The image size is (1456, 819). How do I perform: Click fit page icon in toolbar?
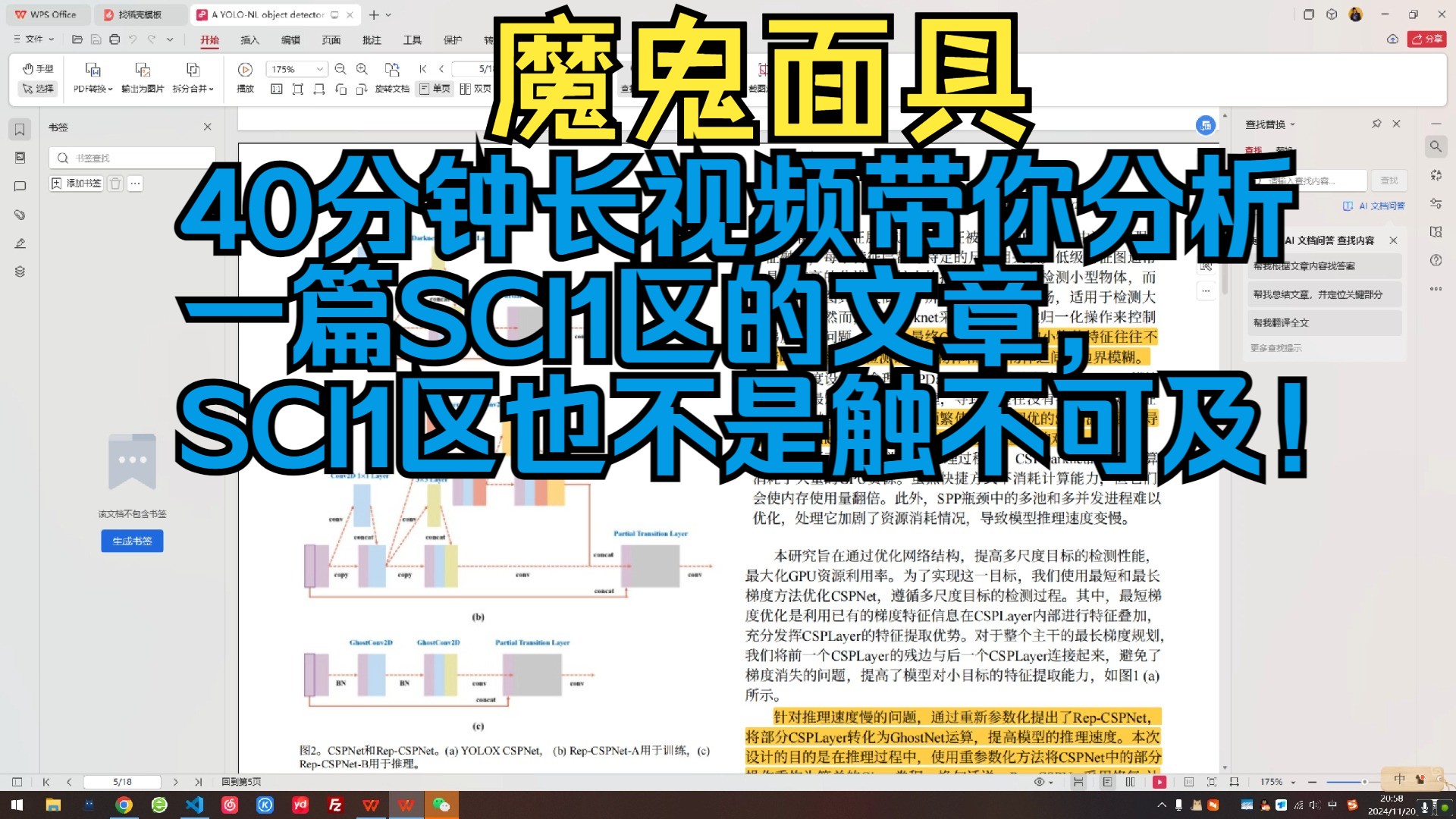click(298, 89)
